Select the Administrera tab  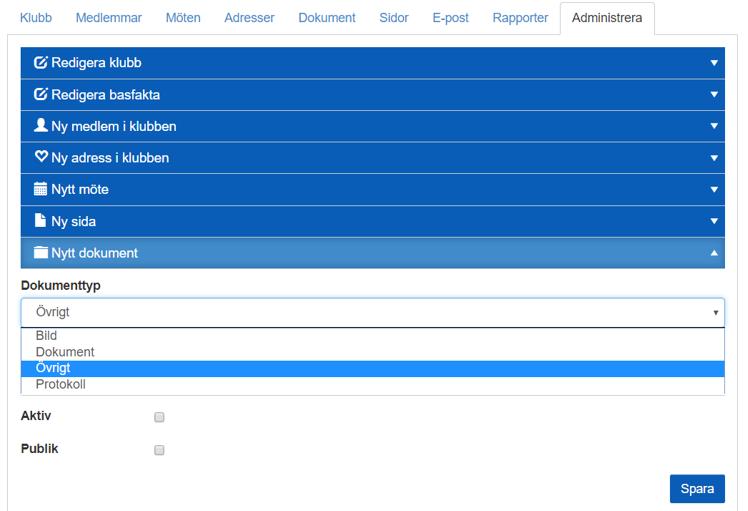(607, 18)
